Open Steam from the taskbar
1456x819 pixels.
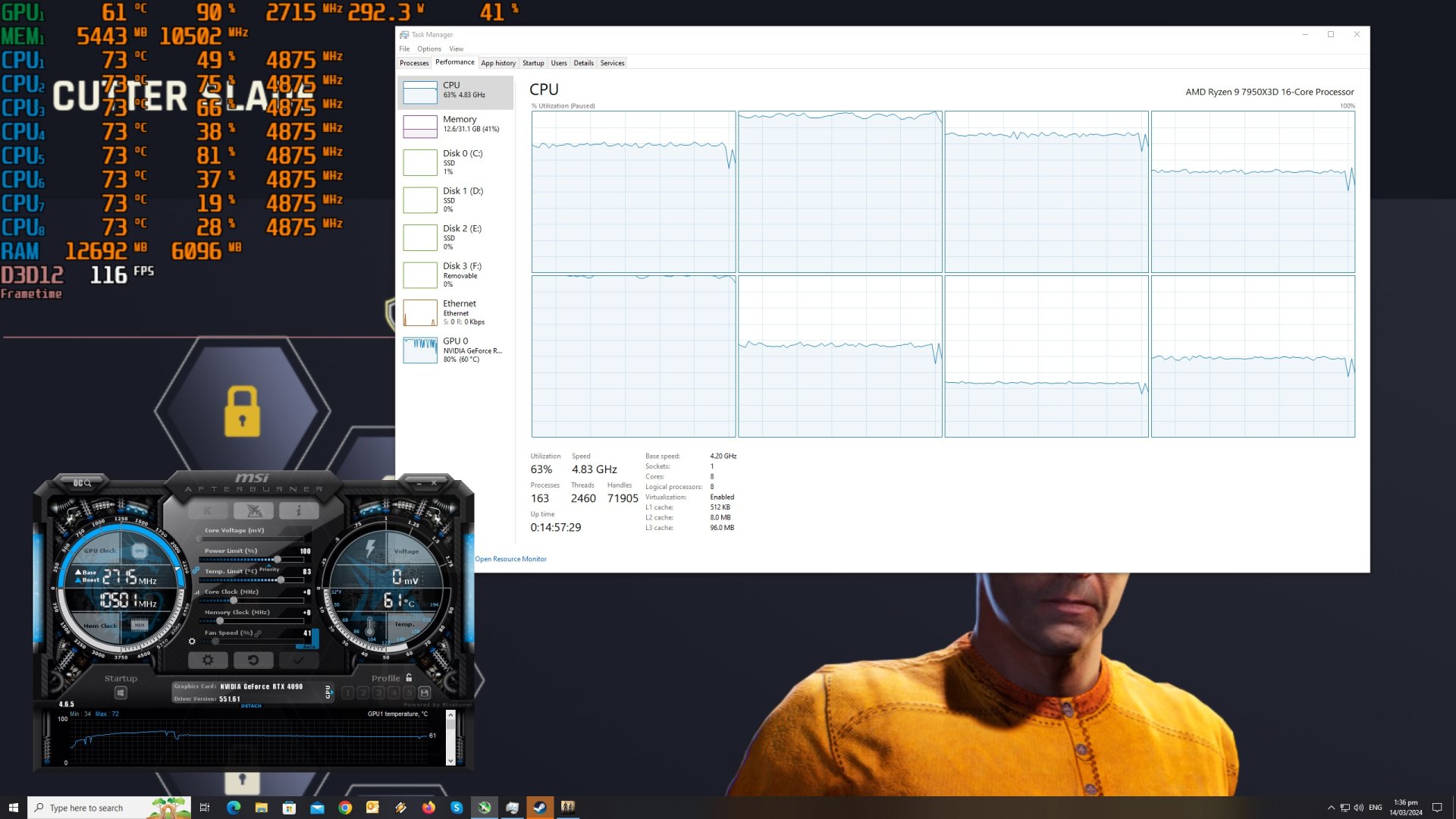pyautogui.click(x=540, y=808)
